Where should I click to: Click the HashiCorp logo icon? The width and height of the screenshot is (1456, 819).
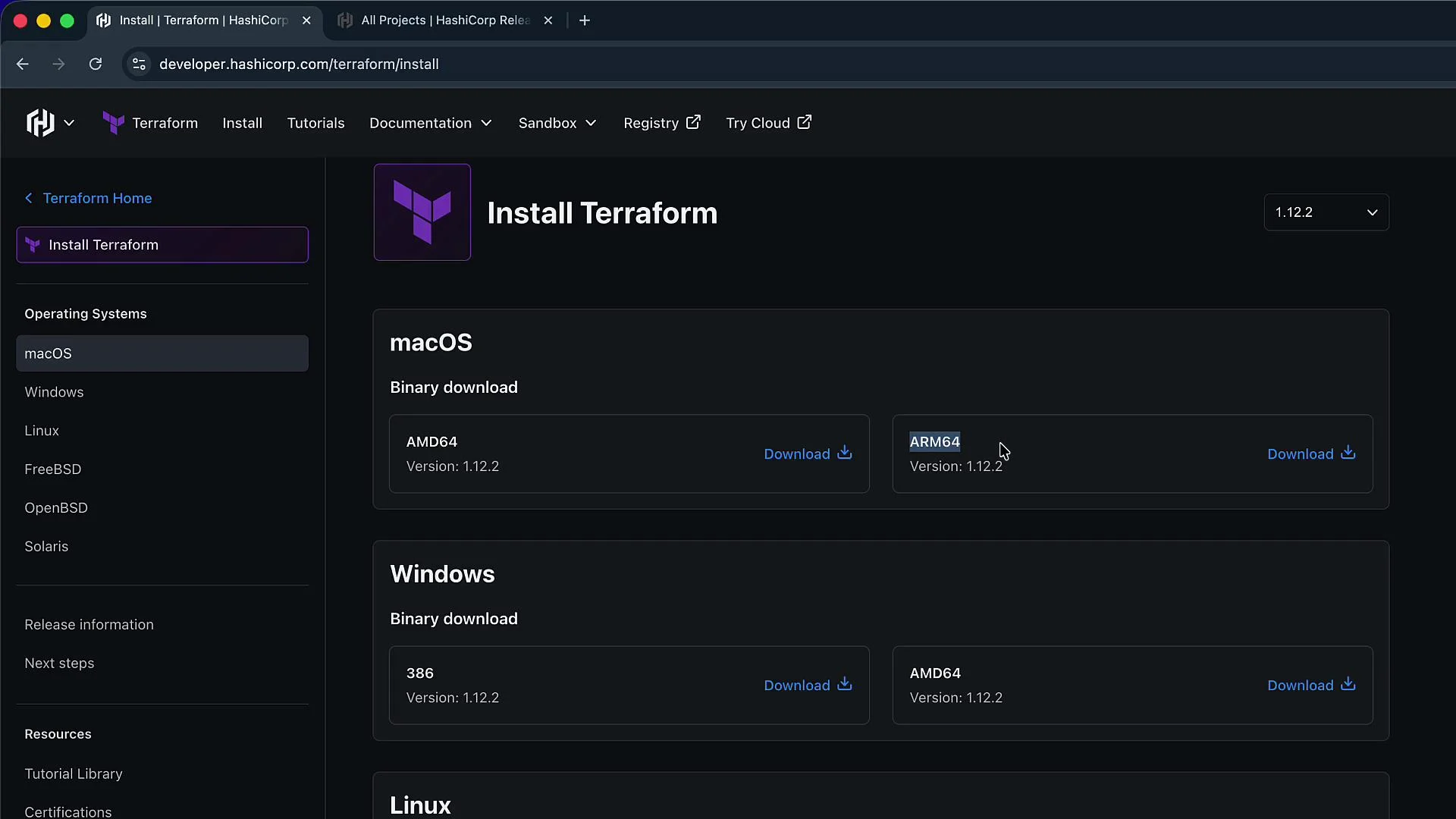[x=40, y=123]
